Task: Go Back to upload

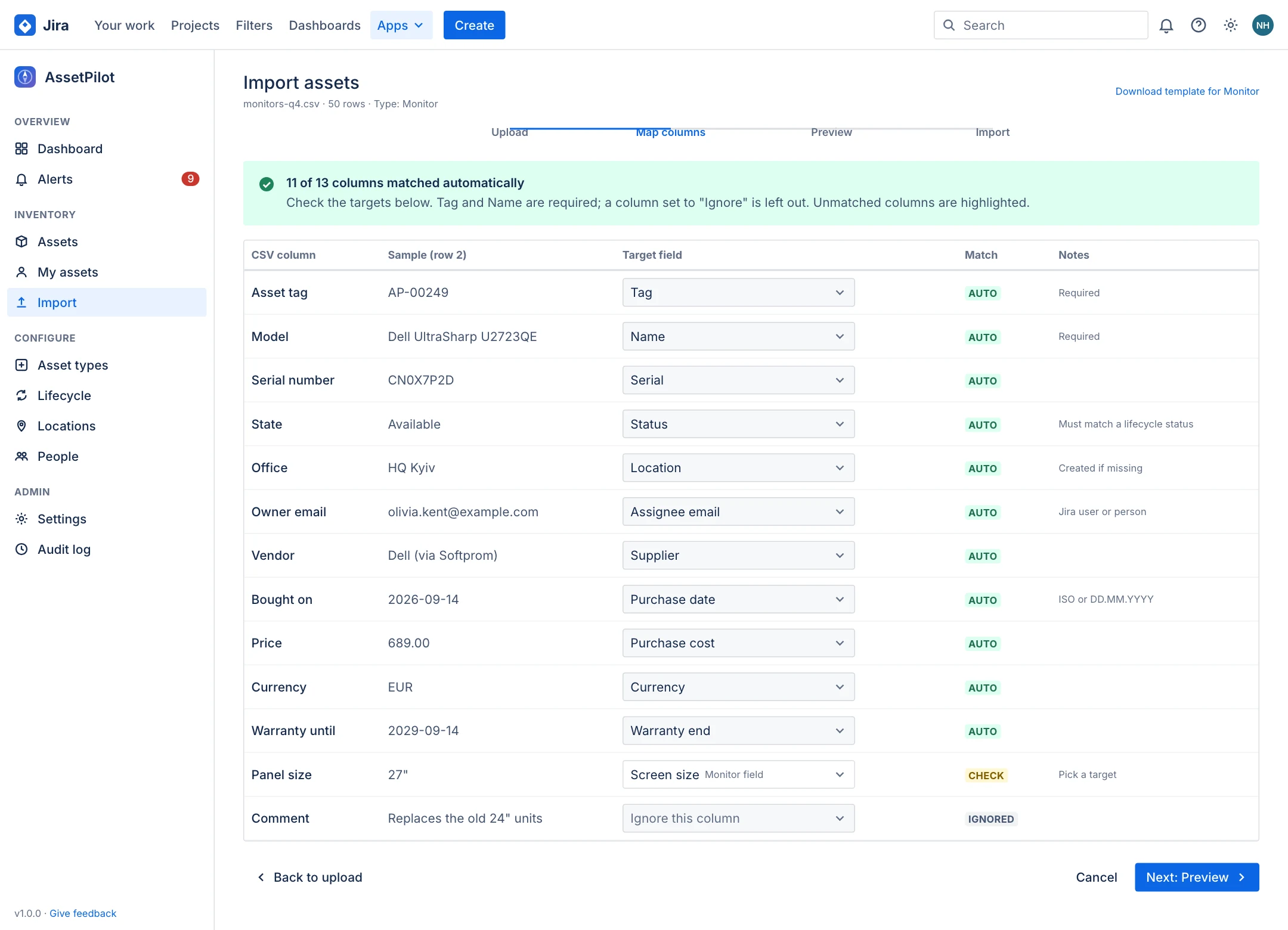Action: [x=309, y=878]
